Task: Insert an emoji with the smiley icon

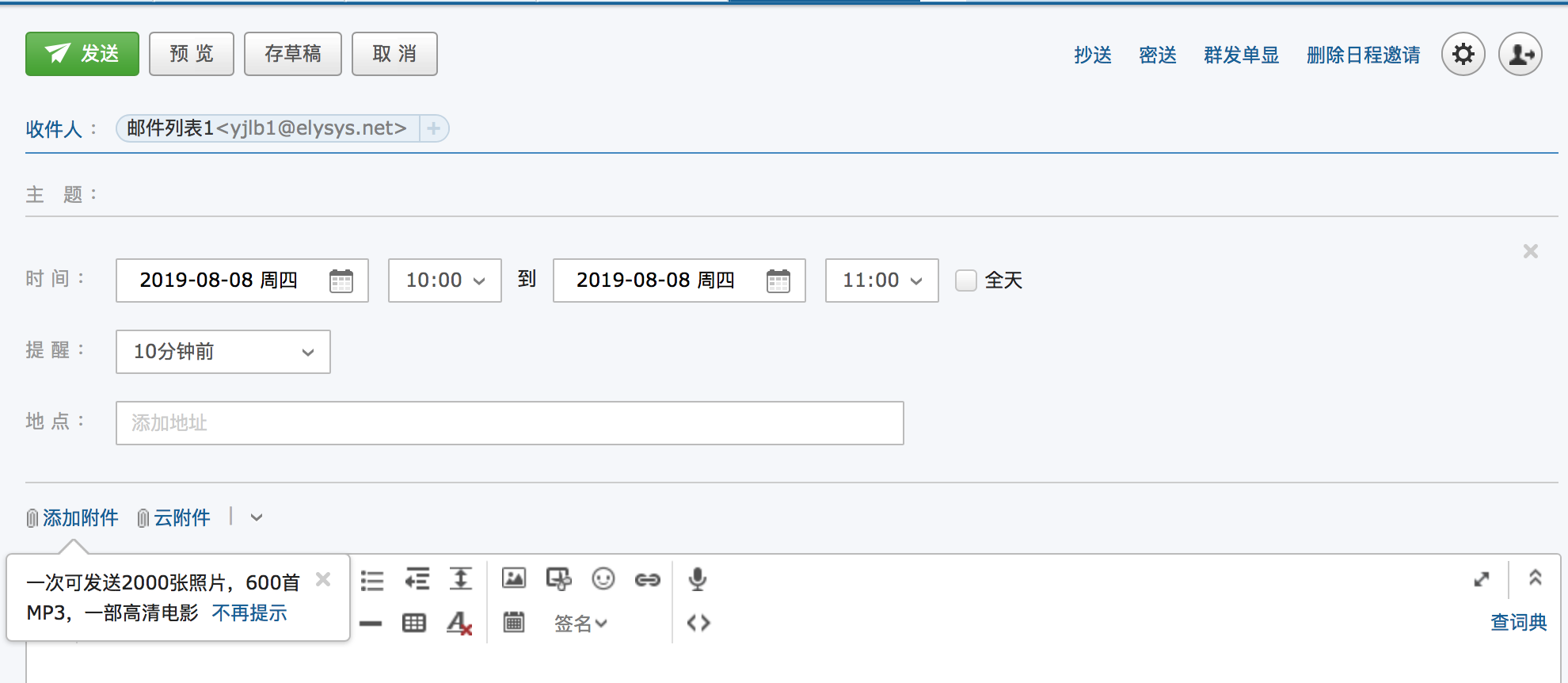Action: point(603,579)
